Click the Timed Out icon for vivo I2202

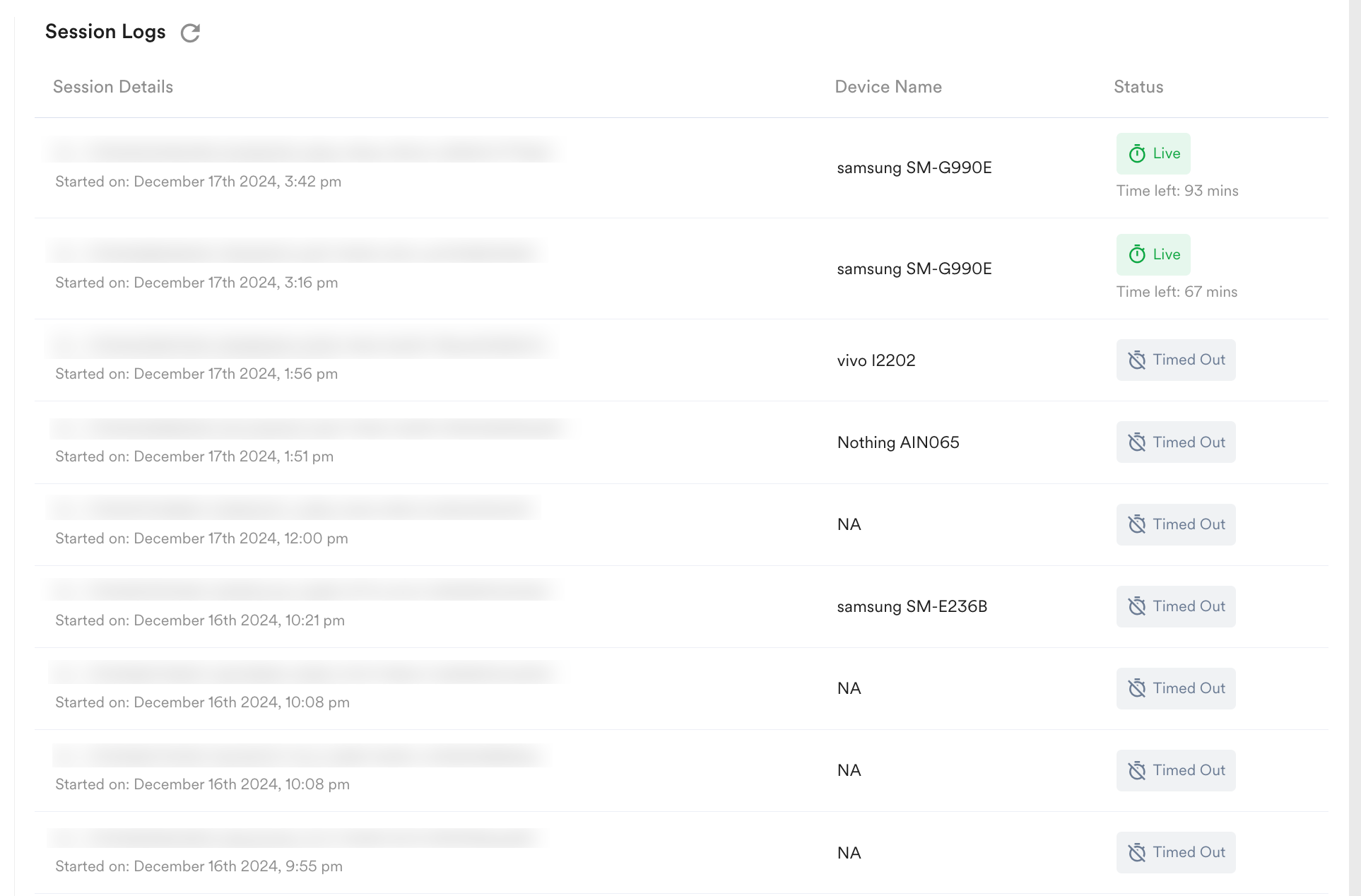[x=1136, y=360]
